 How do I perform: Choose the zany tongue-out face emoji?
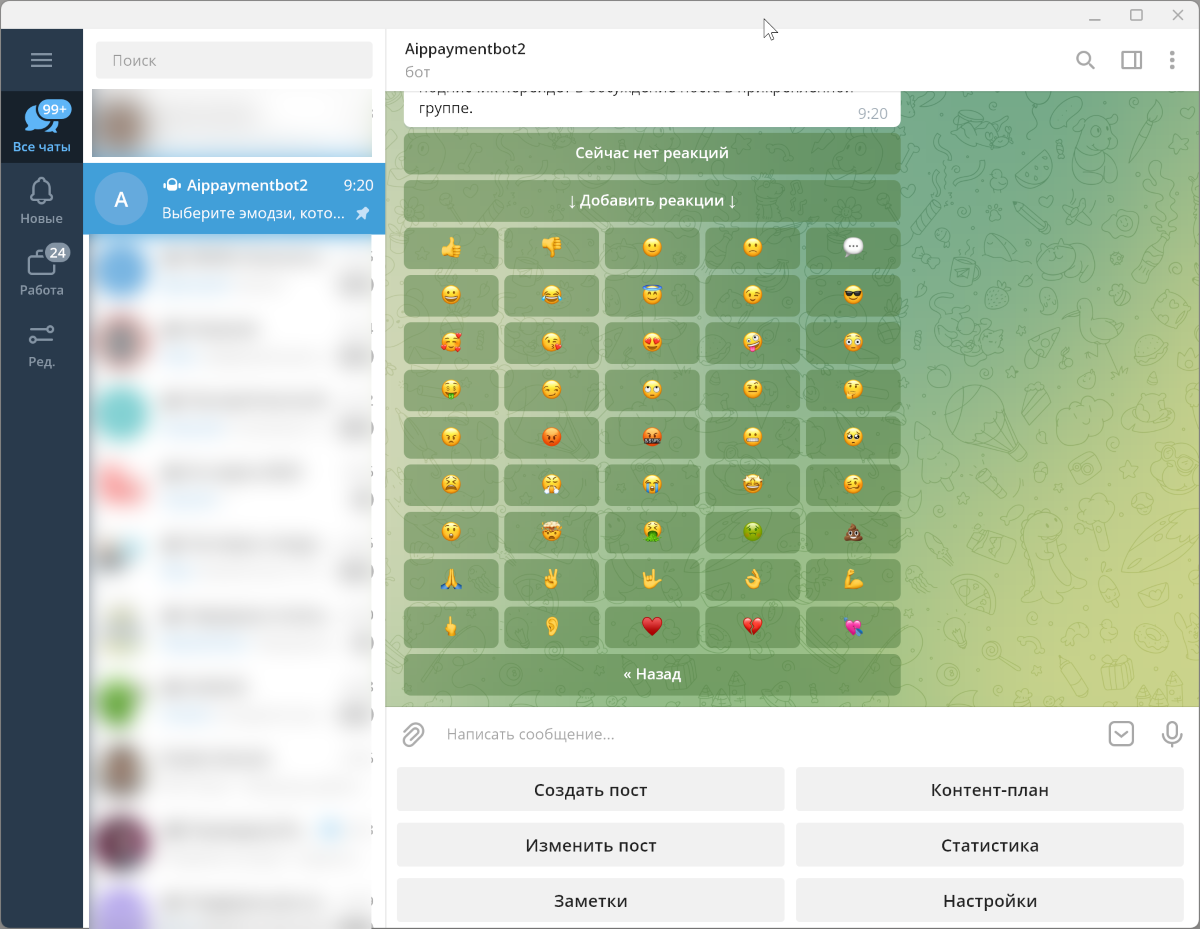point(753,343)
